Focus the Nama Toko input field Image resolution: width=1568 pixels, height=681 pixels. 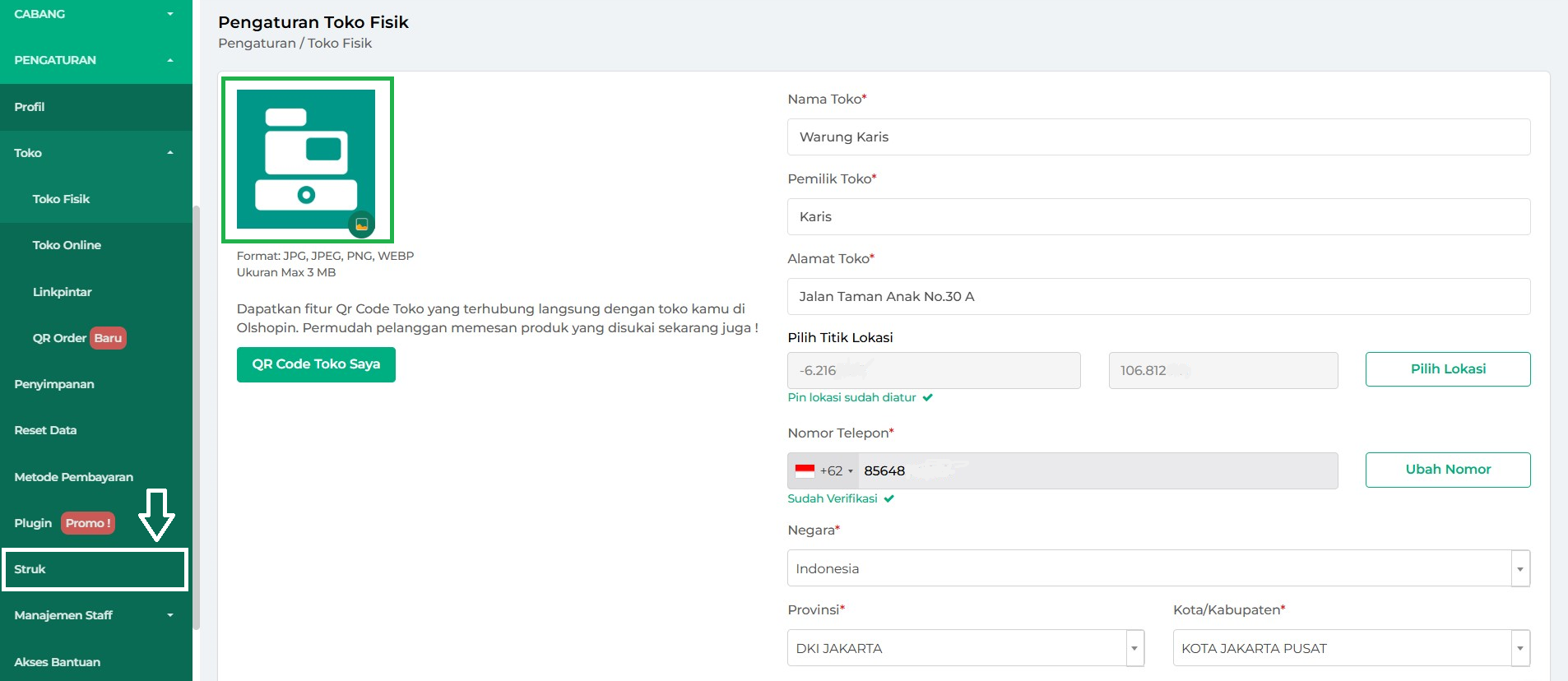coord(1158,137)
